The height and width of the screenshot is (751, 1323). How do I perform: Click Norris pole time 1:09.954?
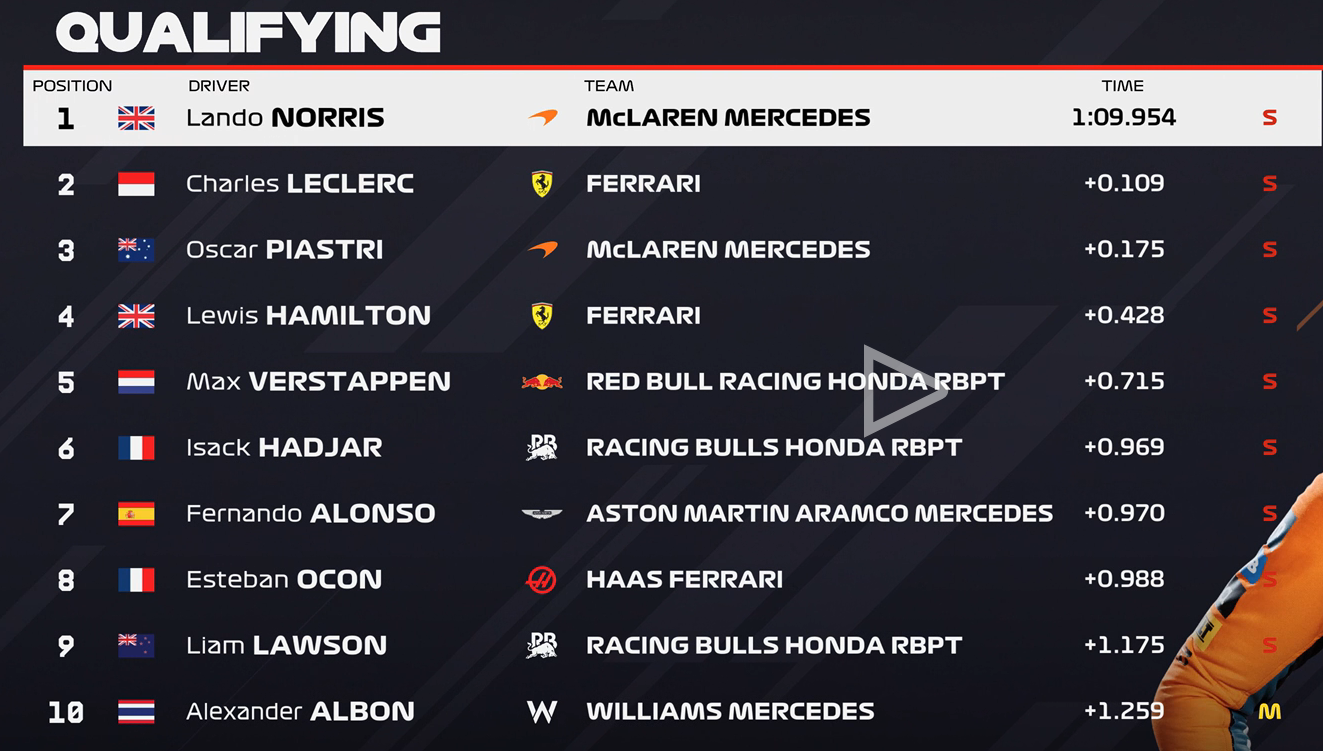[1123, 118]
